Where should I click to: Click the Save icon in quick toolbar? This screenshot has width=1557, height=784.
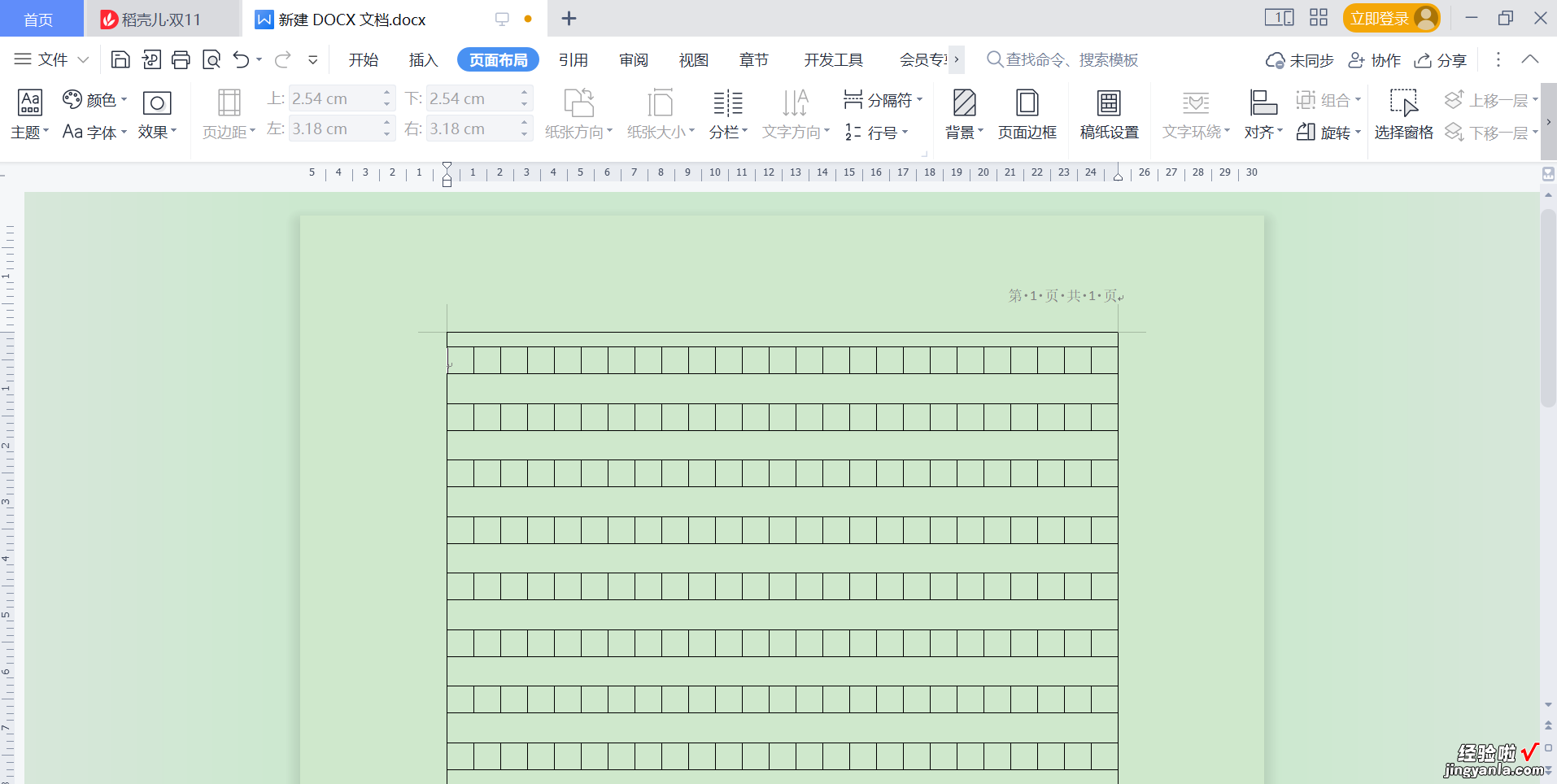click(x=120, y=59)
